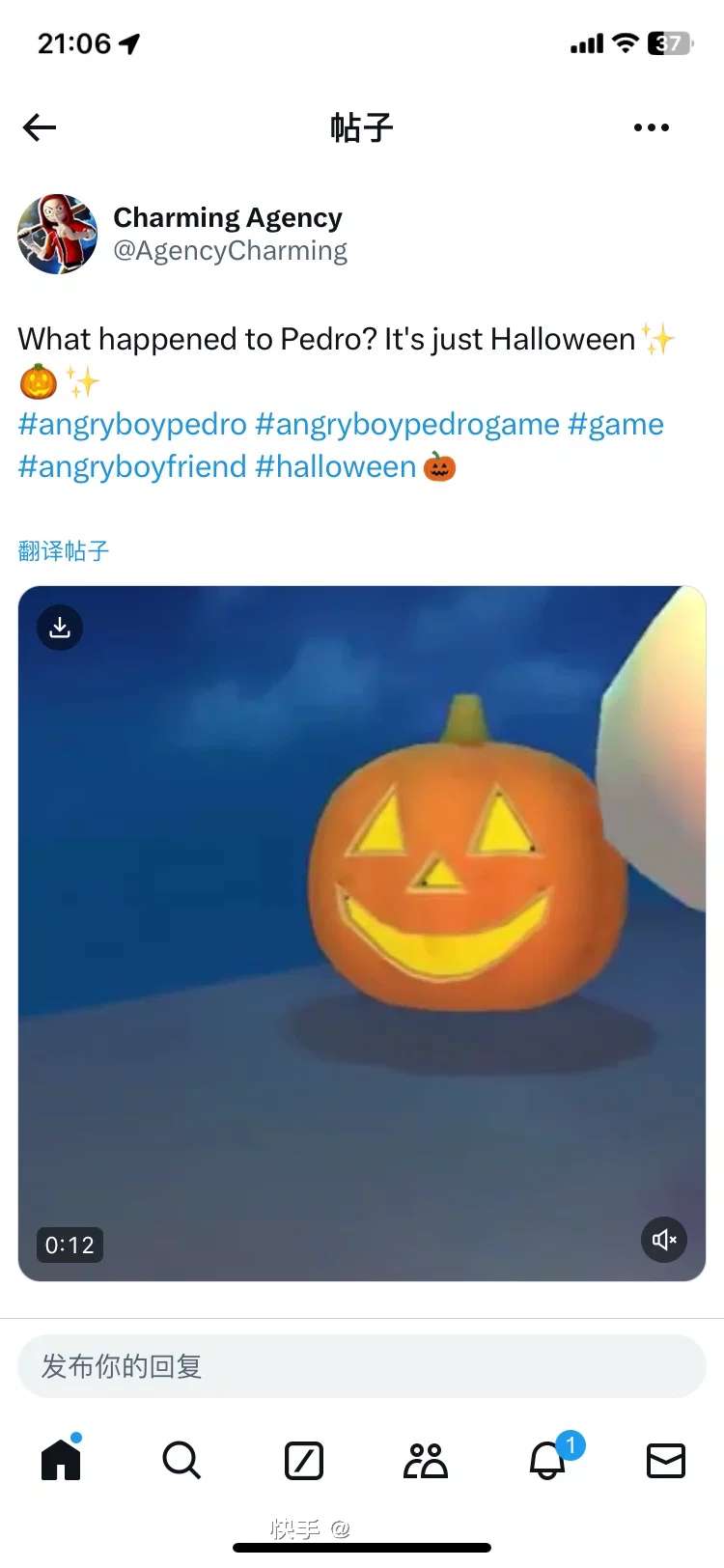724x1568 pixels.
Task: Tap the reply input field 发布你的回复
Action: pyautogui.click(x=362, y=1366)
